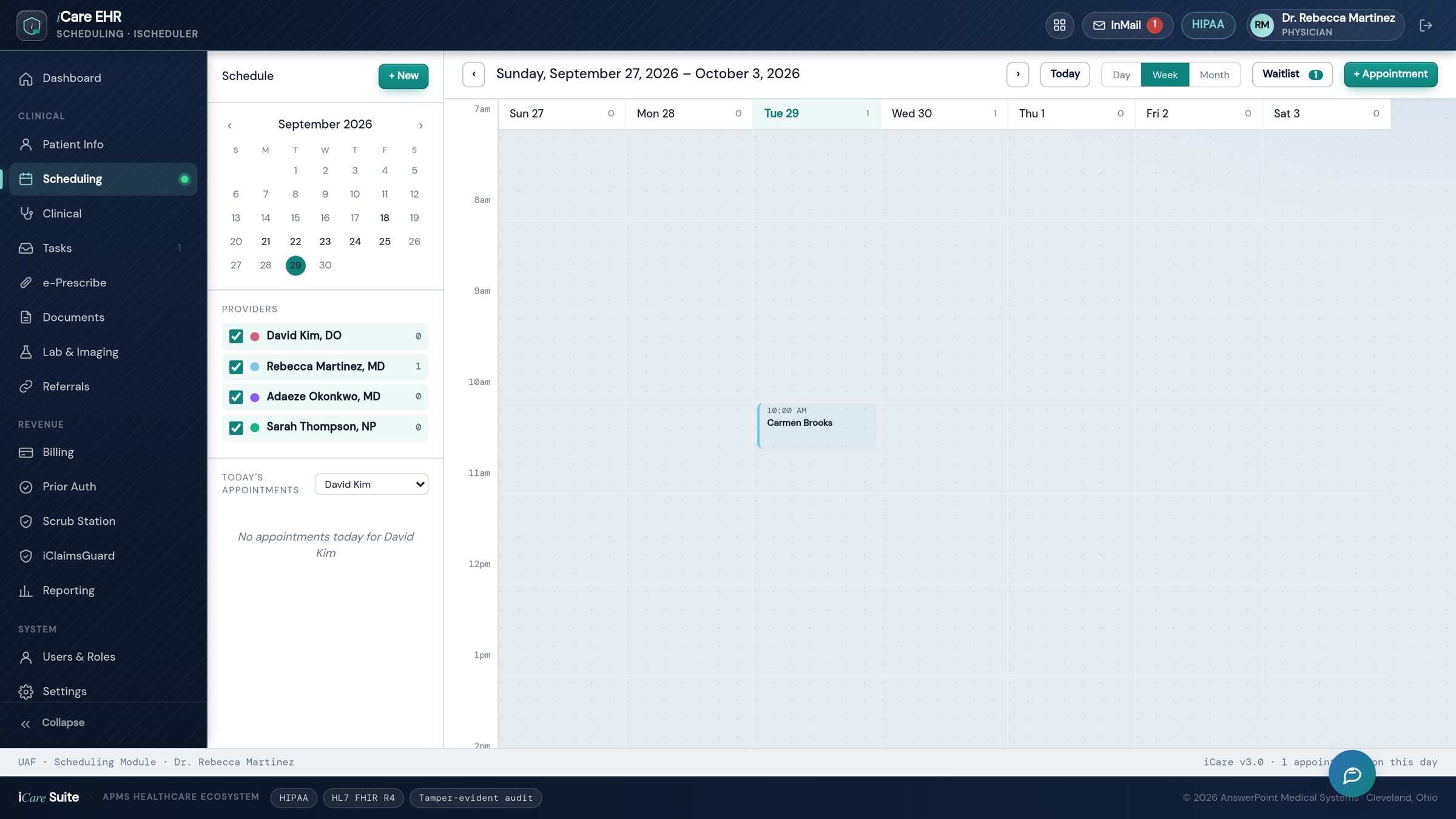Open the Prior Auth check icon
The width and height of the screenshot is (1456, 819).
pos(25,487)
